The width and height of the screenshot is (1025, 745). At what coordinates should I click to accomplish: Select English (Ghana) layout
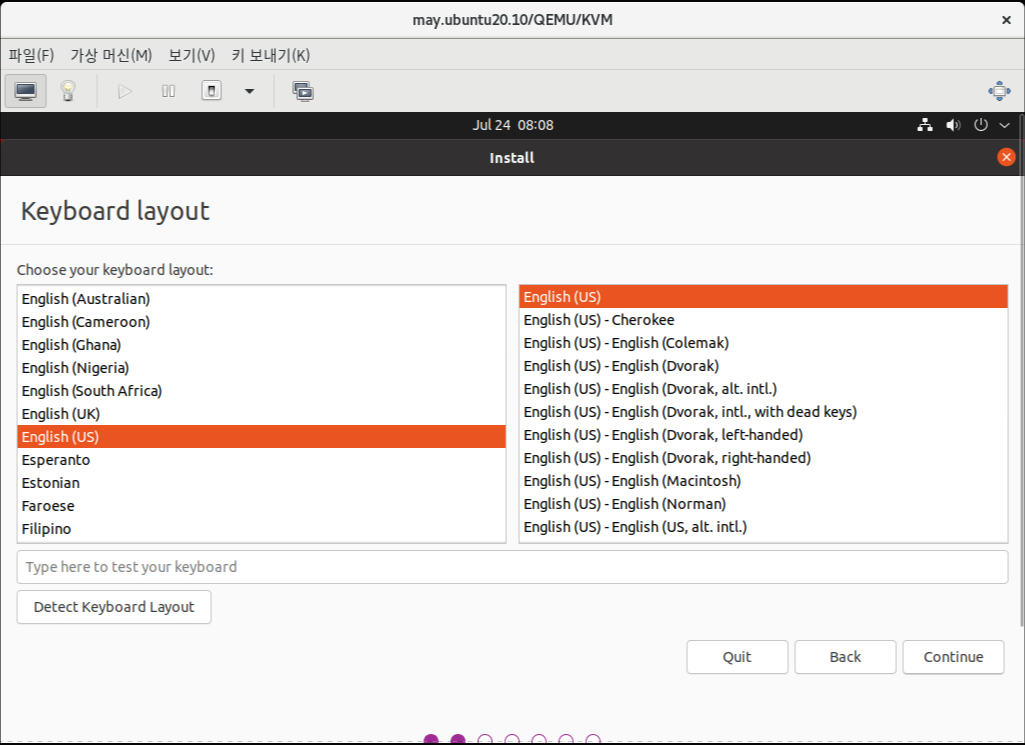click(x=261, y=344)
